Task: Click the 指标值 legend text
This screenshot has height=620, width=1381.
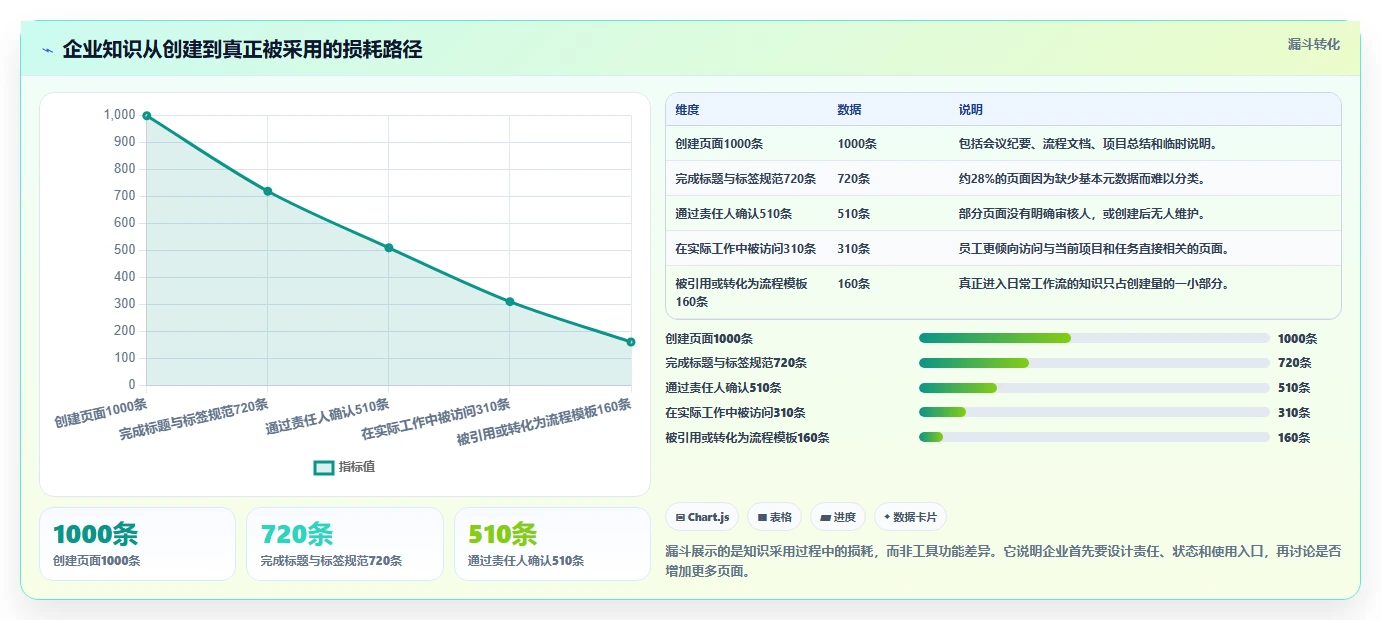Action: click(357, 467)
